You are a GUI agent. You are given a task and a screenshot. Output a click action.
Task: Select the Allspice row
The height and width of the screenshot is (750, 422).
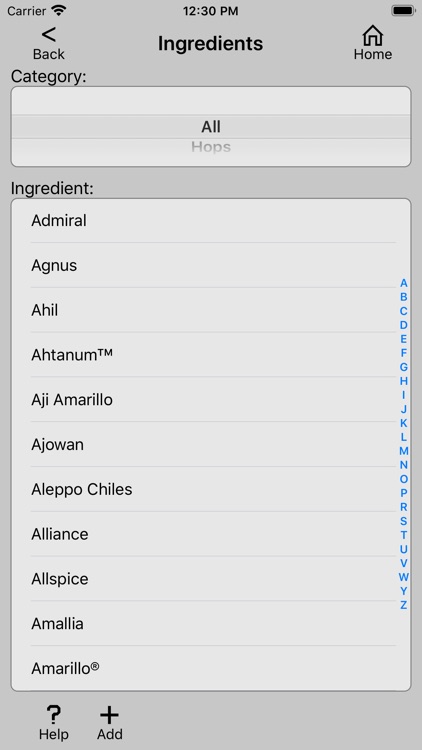[x=211, y=579]
